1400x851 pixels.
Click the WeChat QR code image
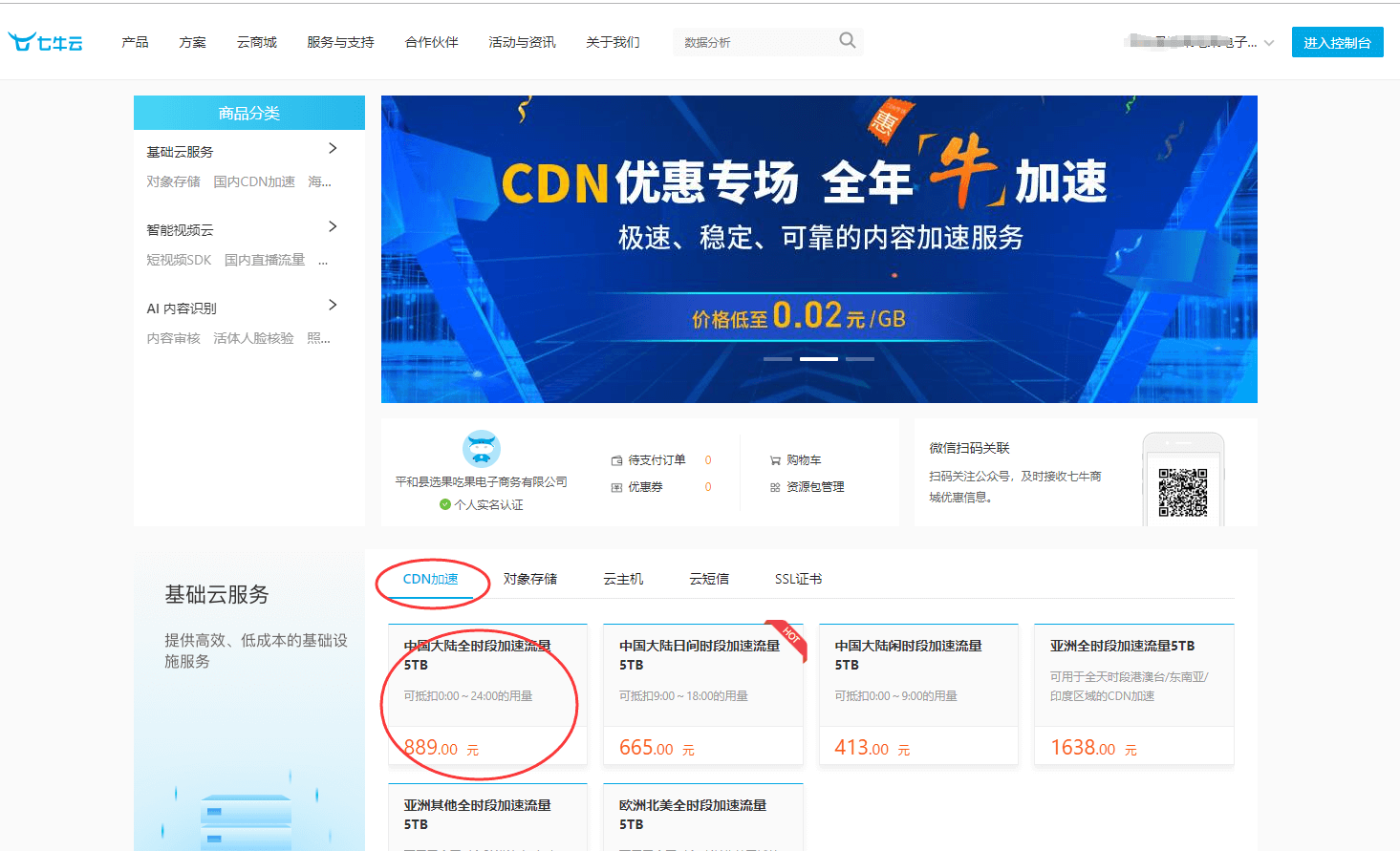coord(1183,492)
